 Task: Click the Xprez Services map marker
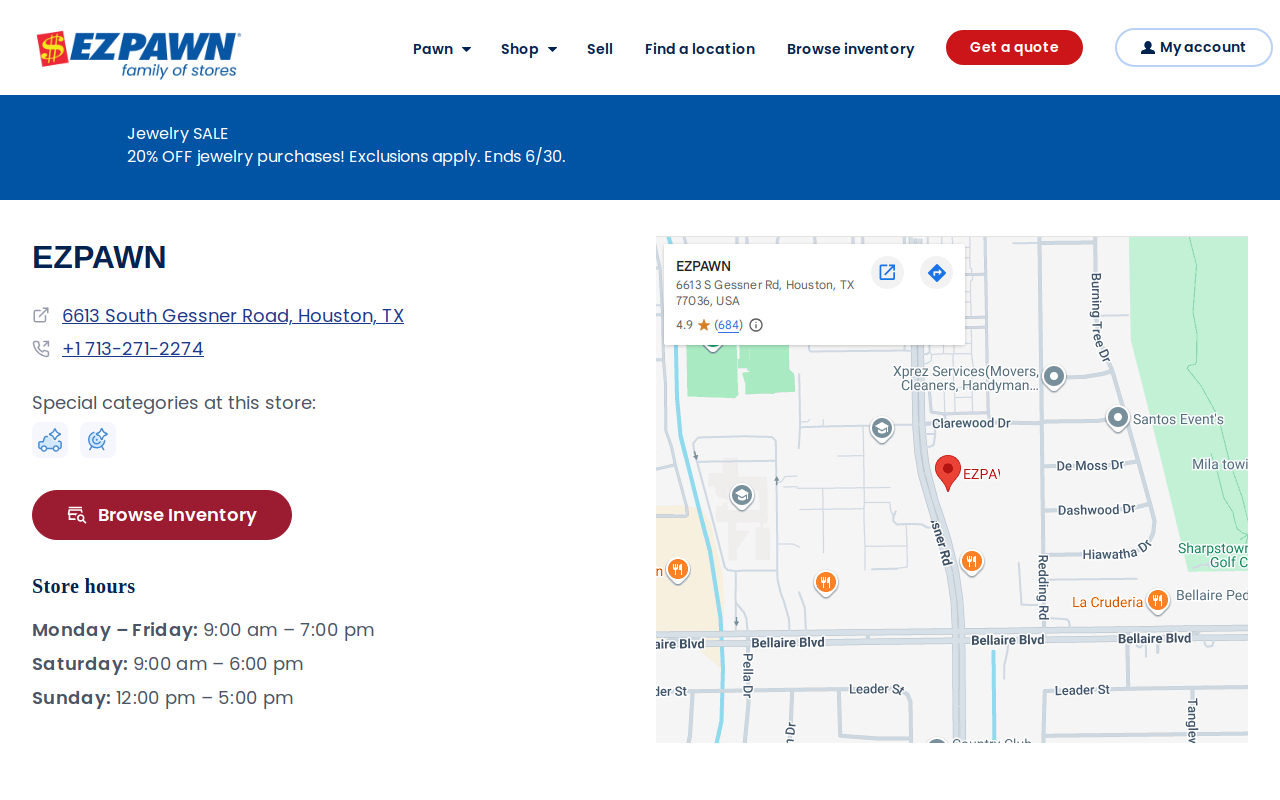click(x=1054, y=376)
